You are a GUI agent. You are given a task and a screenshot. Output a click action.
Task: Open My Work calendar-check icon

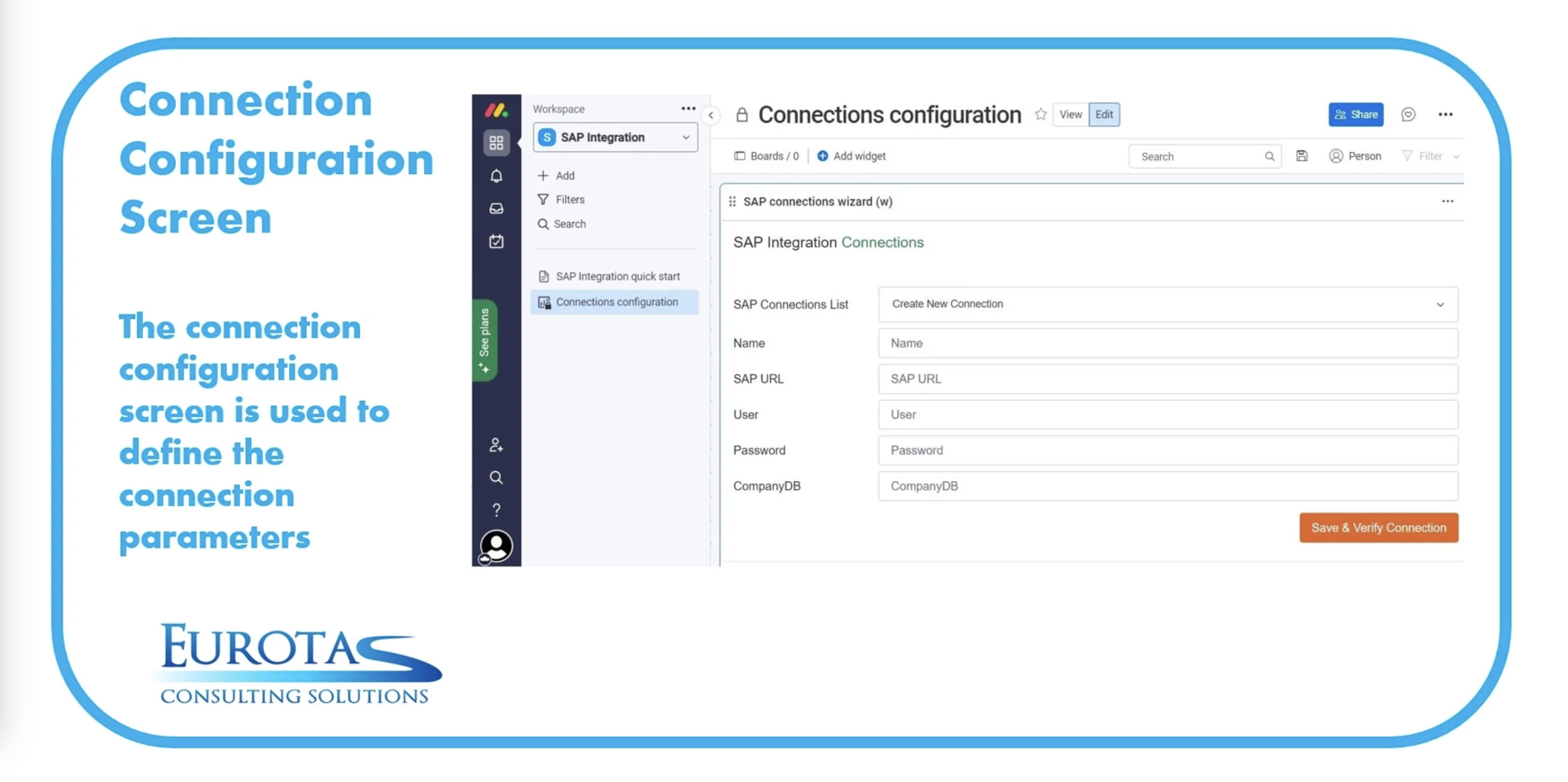pos(496,241)
